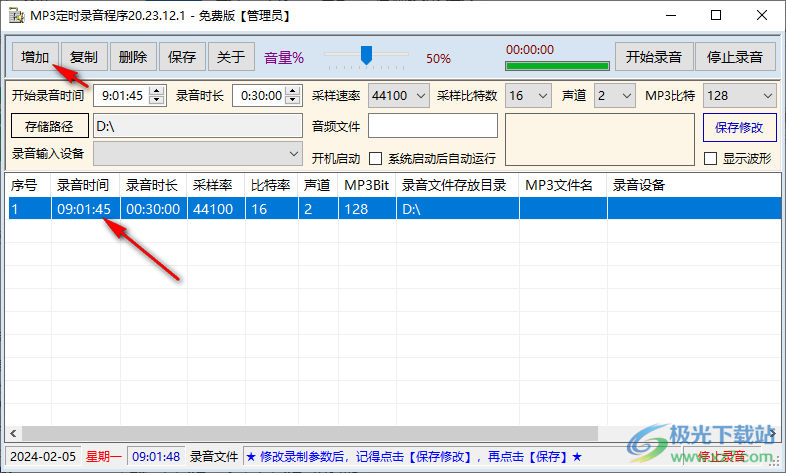Select row 1 cell 09:01:45
The height and width of the screenshot is (473, 786).
(85, 208)
